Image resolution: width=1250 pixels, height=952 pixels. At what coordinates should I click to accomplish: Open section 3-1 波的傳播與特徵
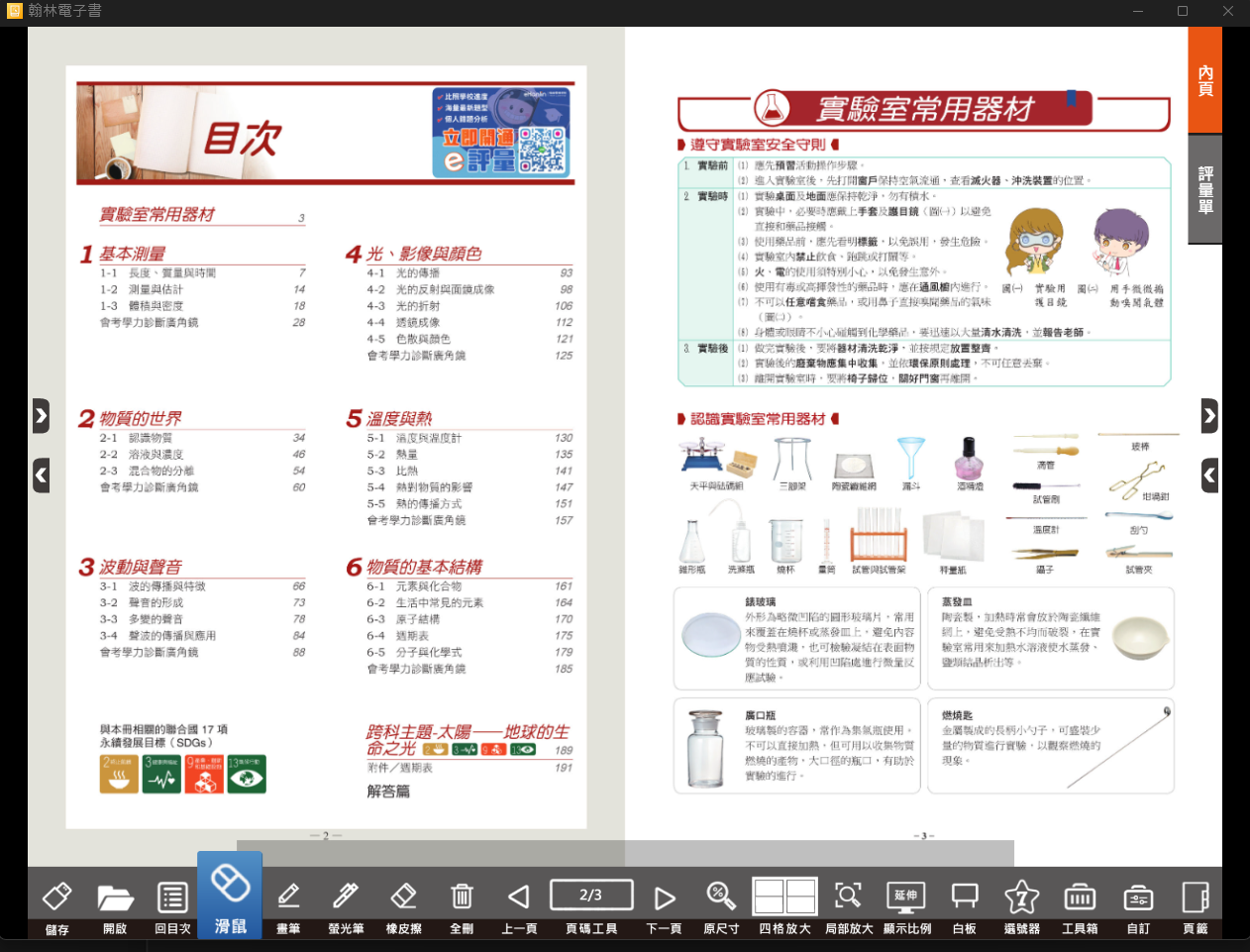click(x=202, y=586)
